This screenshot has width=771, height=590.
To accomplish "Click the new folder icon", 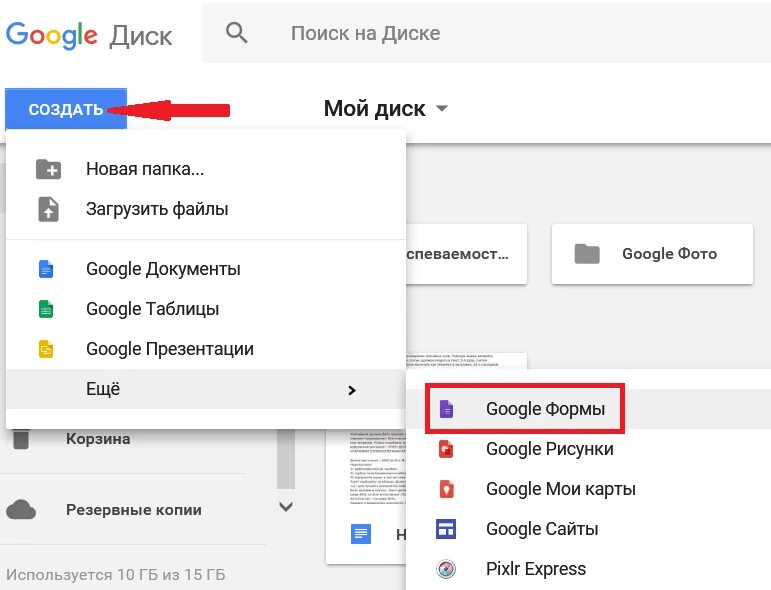I will click(x=48, y=169).
